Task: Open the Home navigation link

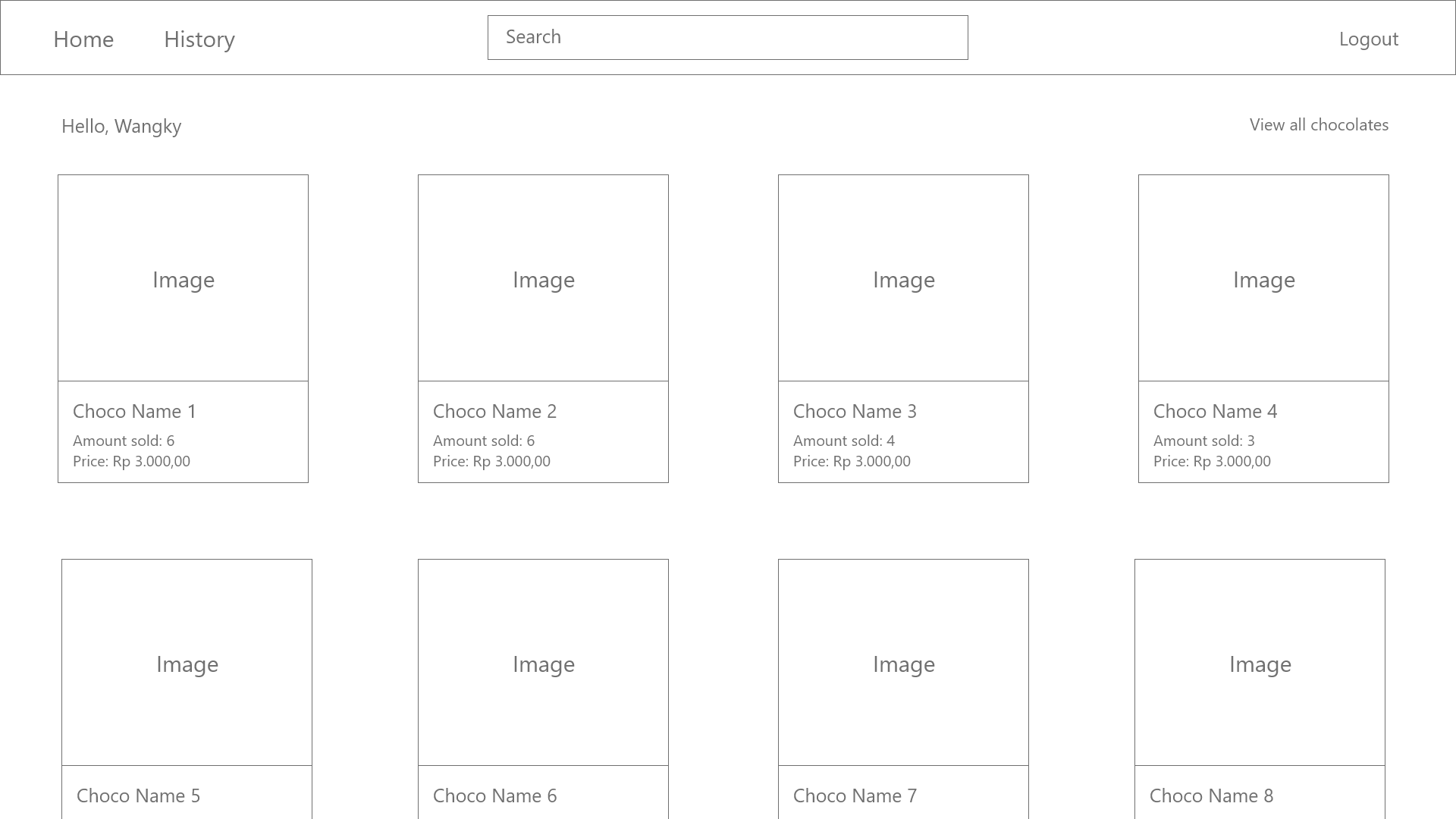Action: [x=83, y=39]
